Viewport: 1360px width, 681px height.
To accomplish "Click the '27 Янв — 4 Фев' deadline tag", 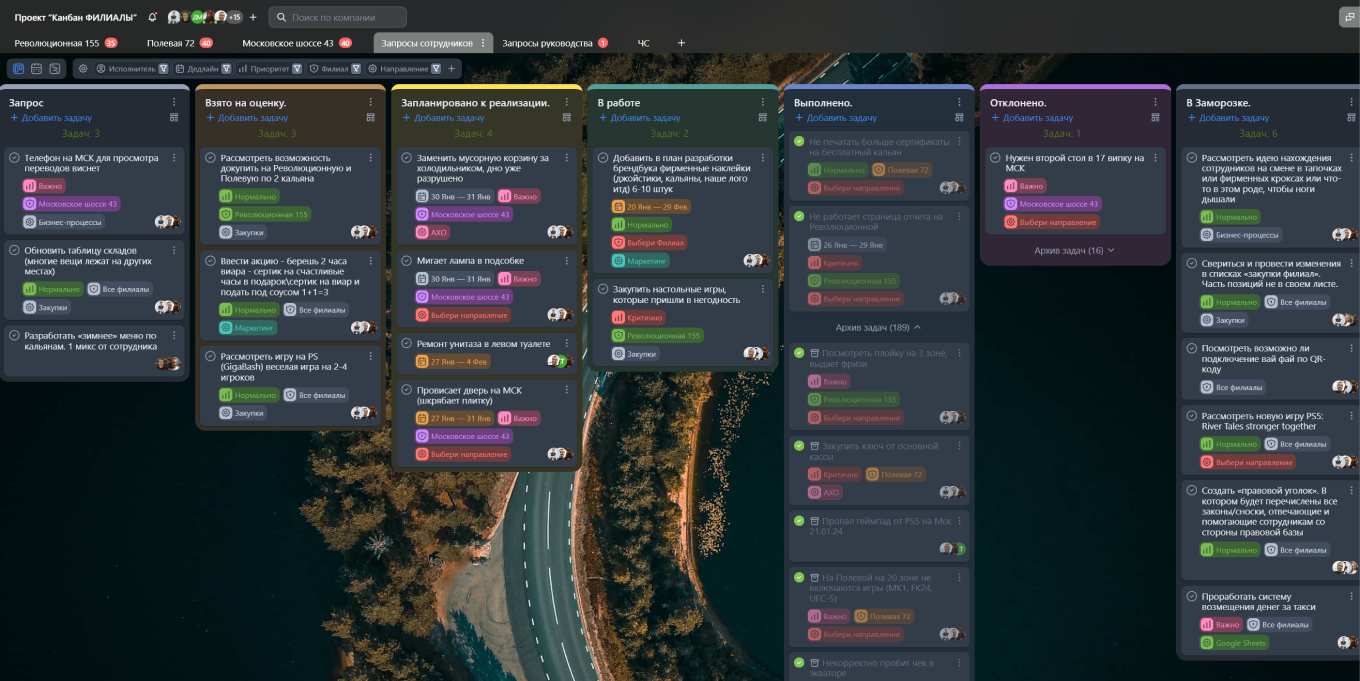I will pos(451,362).
